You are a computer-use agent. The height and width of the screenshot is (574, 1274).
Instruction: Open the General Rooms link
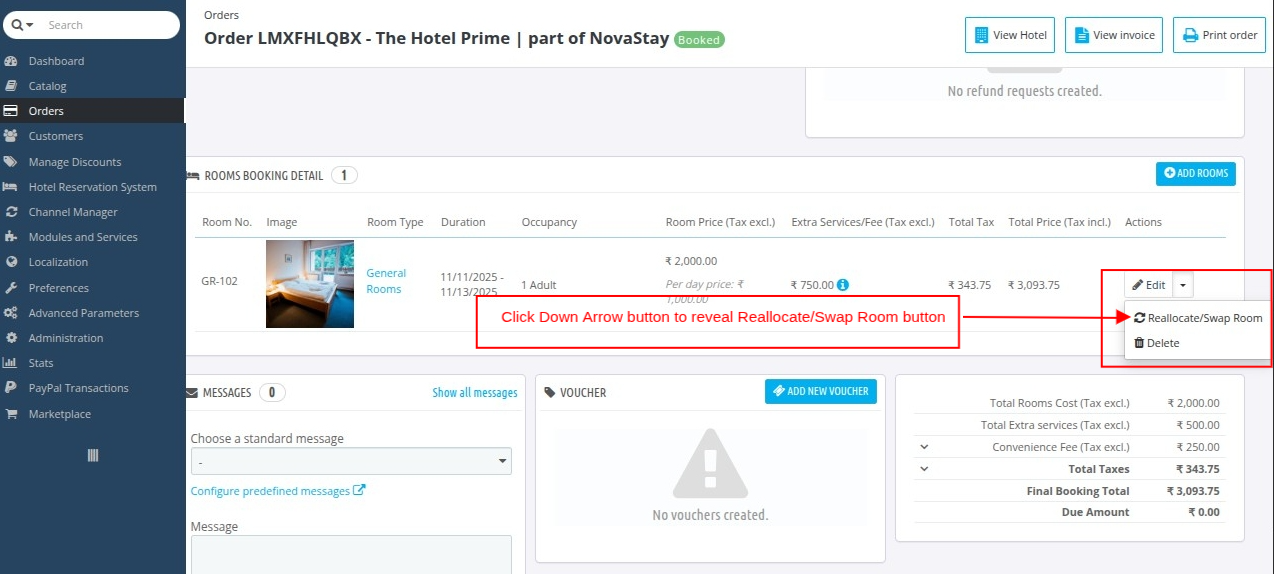click(385, 281)
